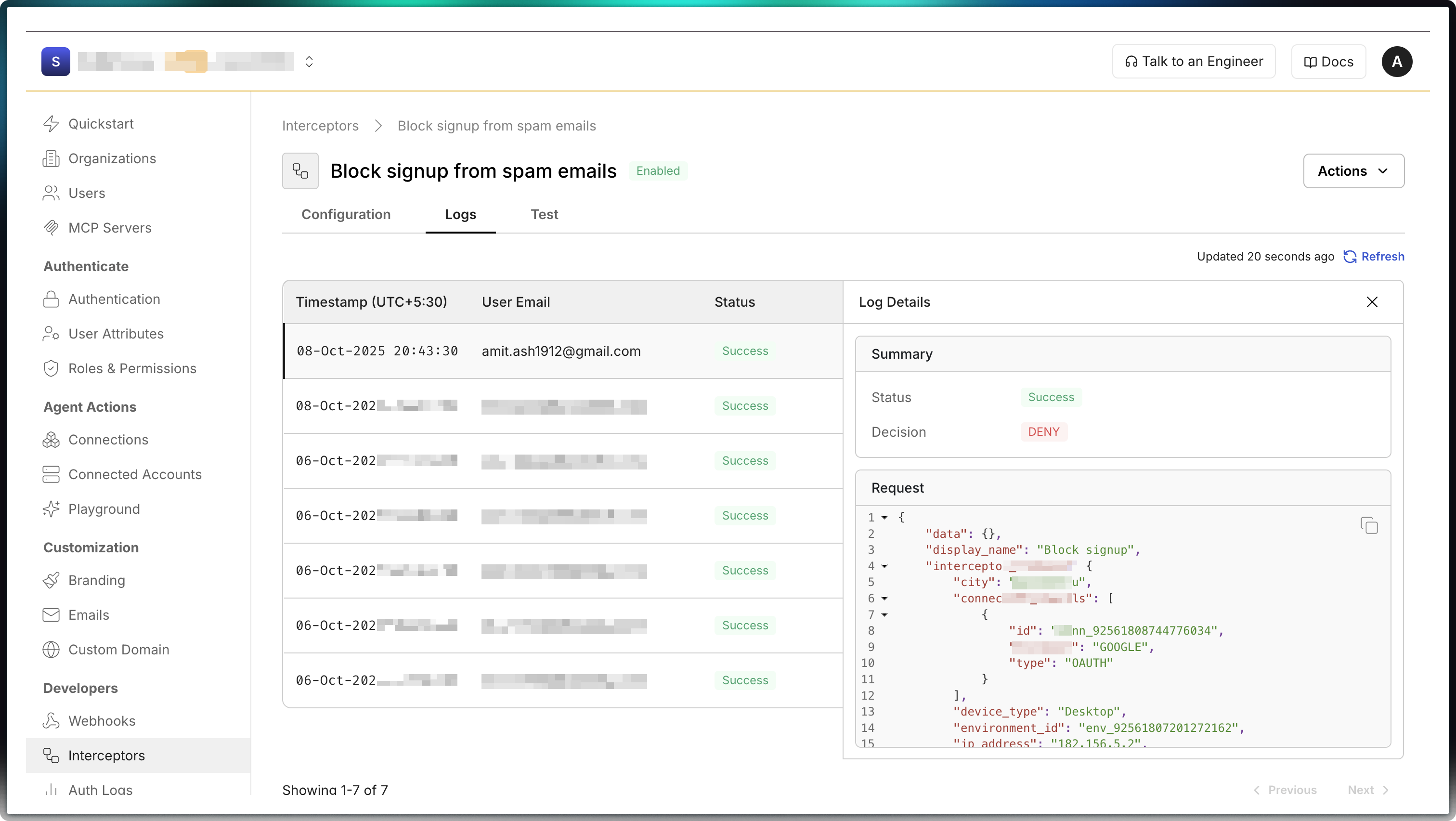Open the Test tab

coord(544,214)
